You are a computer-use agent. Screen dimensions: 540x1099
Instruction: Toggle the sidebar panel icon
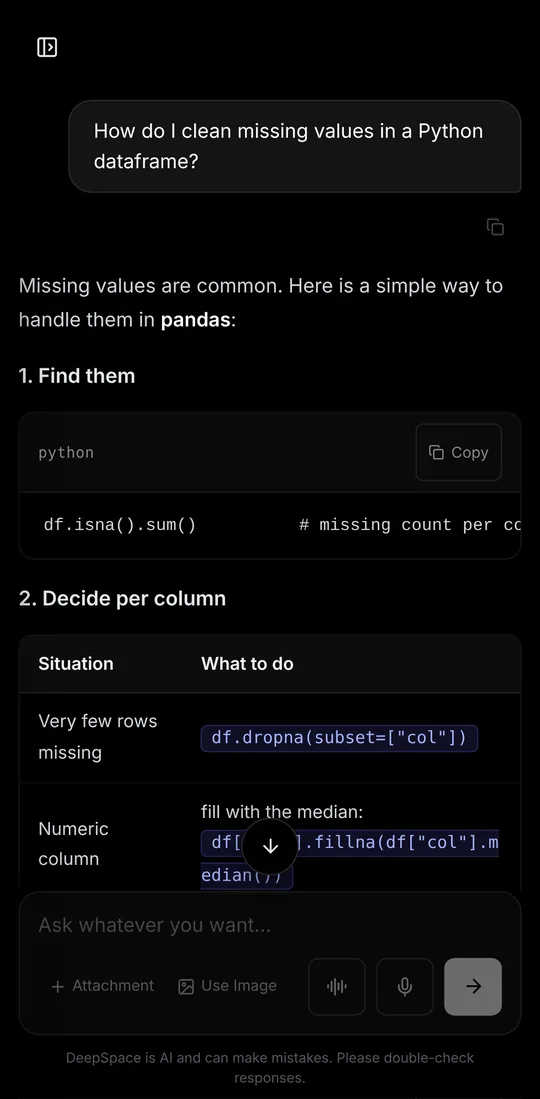tap(47, 47)
